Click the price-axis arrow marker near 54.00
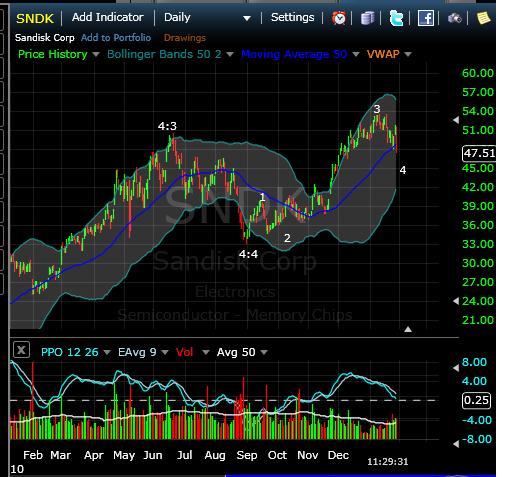This screenshot has height=477, width=512. [456, 120]
